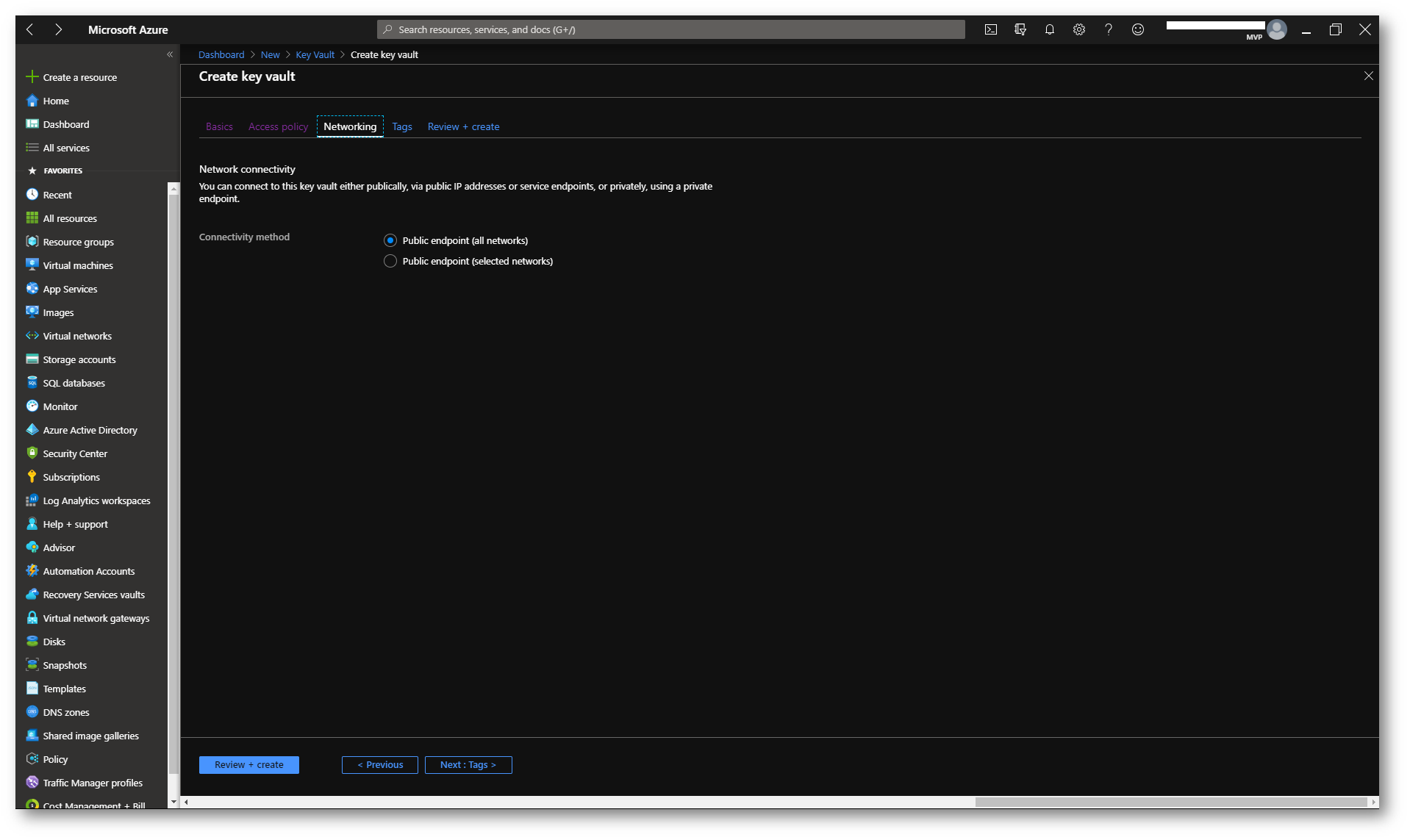Click the browser forward arrow
Image resolution: width=1410 pixels, height=840 pixels.
tap(58, 29)
